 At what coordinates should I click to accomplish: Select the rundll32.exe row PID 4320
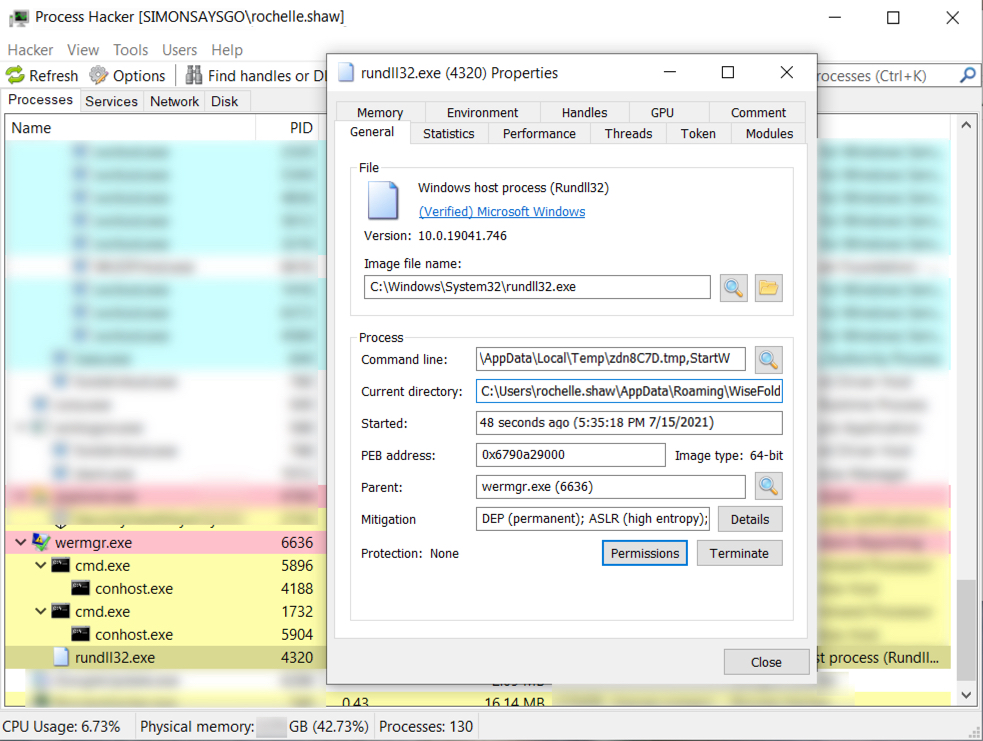click(x=165, y=657)
